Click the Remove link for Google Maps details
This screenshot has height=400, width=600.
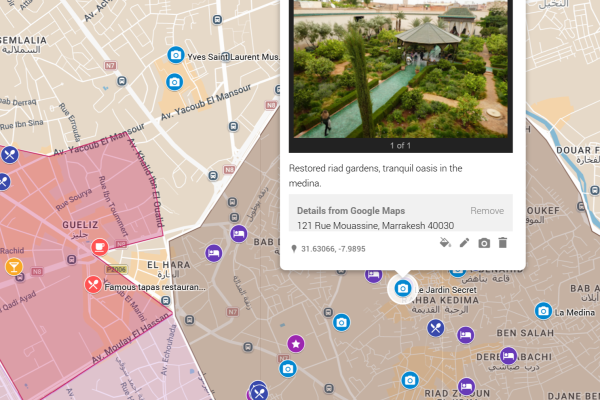coord(487,211)
